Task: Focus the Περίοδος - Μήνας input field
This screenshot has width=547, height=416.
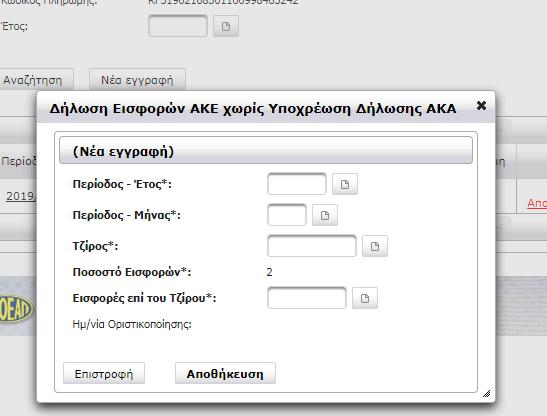Action: 287,215
